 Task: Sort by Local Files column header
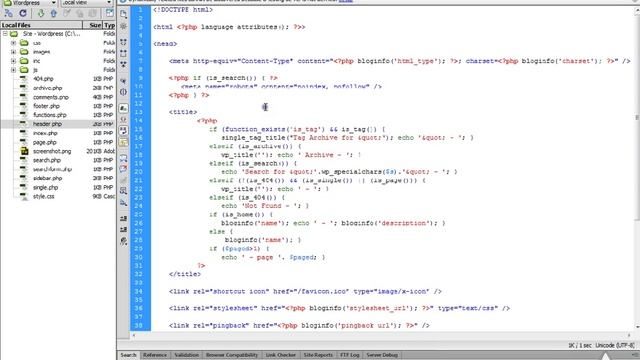[x=41, y=25]
